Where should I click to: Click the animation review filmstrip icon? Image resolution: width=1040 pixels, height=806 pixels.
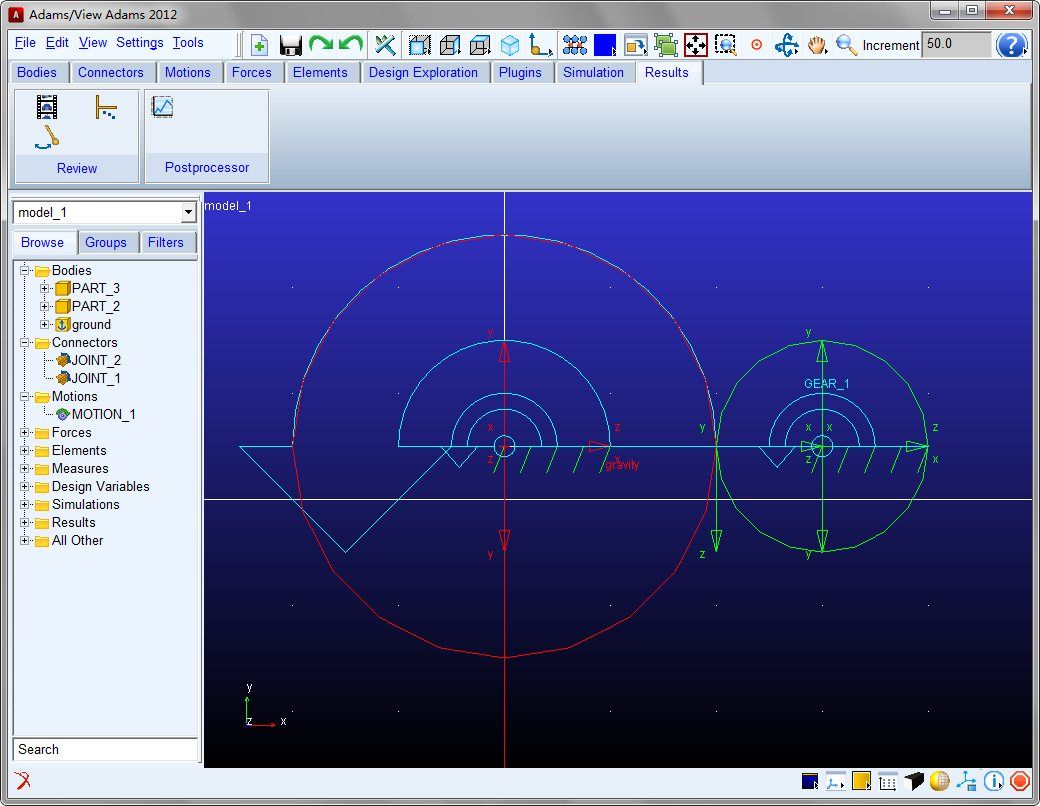click(x=47, y=106)
